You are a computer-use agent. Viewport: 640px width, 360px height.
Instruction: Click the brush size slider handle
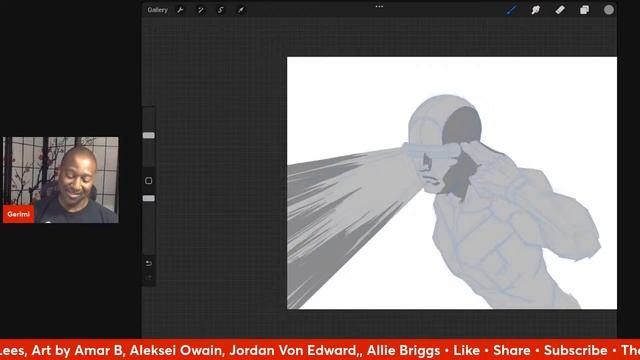(x=149, y=135)
